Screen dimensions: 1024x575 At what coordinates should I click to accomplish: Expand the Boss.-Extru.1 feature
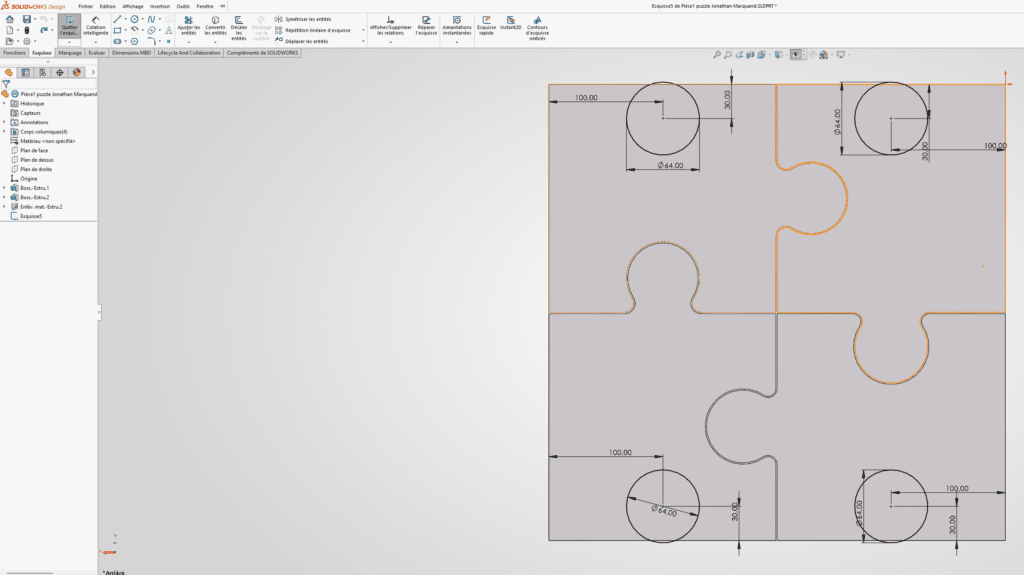tap(5, 188)
